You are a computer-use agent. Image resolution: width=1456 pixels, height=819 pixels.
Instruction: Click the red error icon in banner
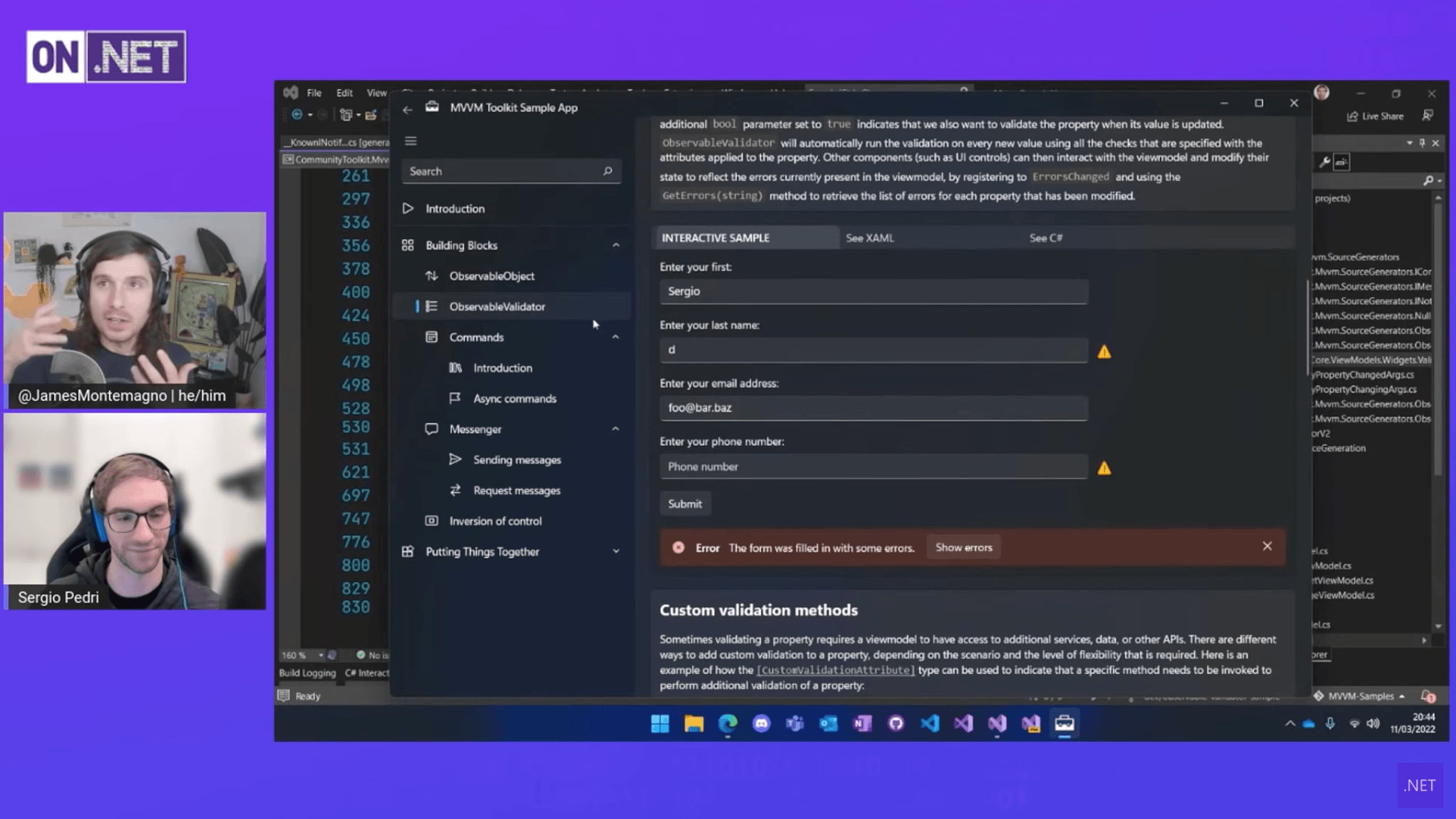tap(678, 548)
